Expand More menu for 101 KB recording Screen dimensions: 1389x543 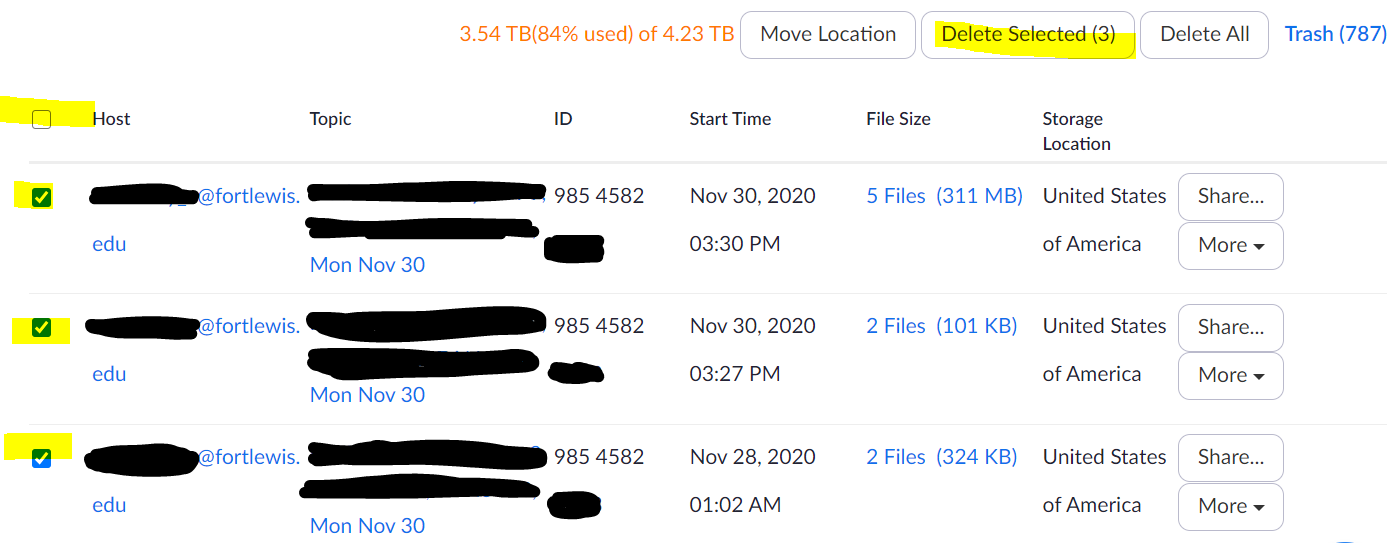point(1230,376)
